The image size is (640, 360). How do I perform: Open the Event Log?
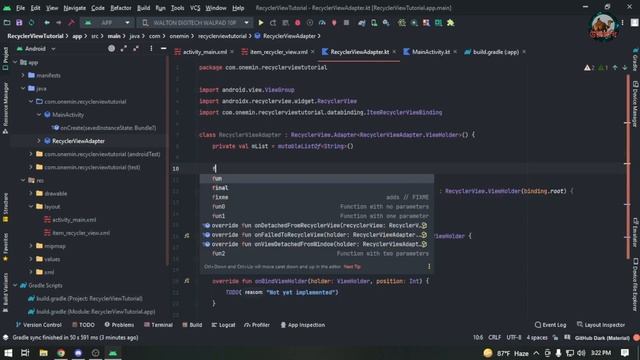[x=551, y=325]
